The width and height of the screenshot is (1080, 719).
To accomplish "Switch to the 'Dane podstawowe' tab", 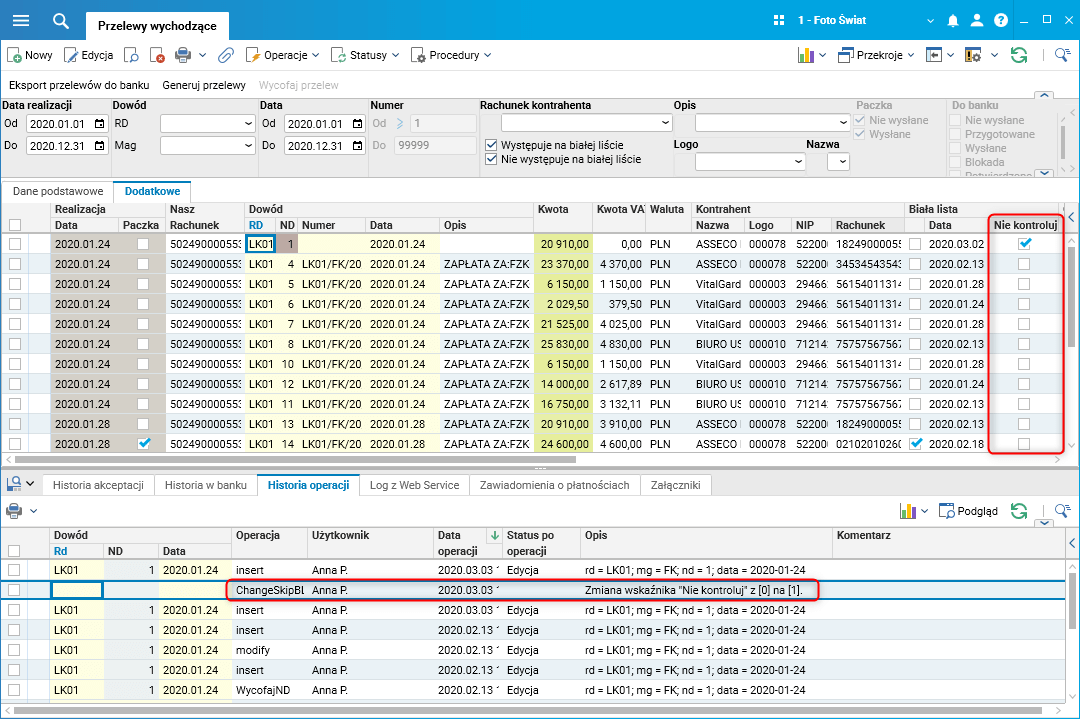I will (x=57, y=190).
